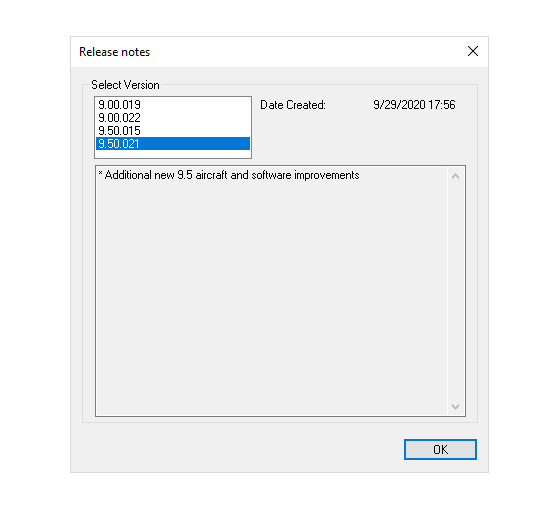Viewport: 560px width, 510px height.
Task: Click the Select Version group label
Action: pyautogui.click(x=125, y=85)
